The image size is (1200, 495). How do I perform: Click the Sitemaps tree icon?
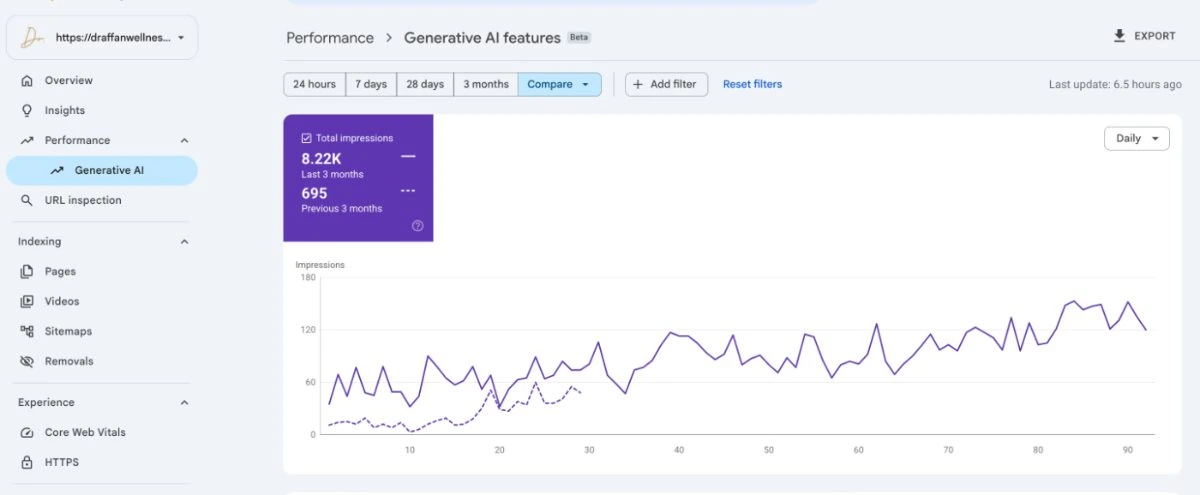(x=27, y=332)
